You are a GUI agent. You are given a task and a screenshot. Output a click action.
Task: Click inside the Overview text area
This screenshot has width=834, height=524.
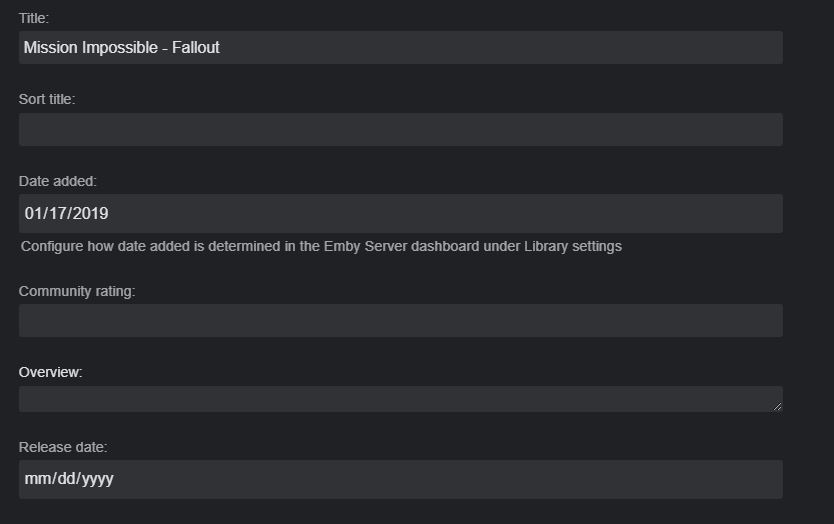(400, 399)
